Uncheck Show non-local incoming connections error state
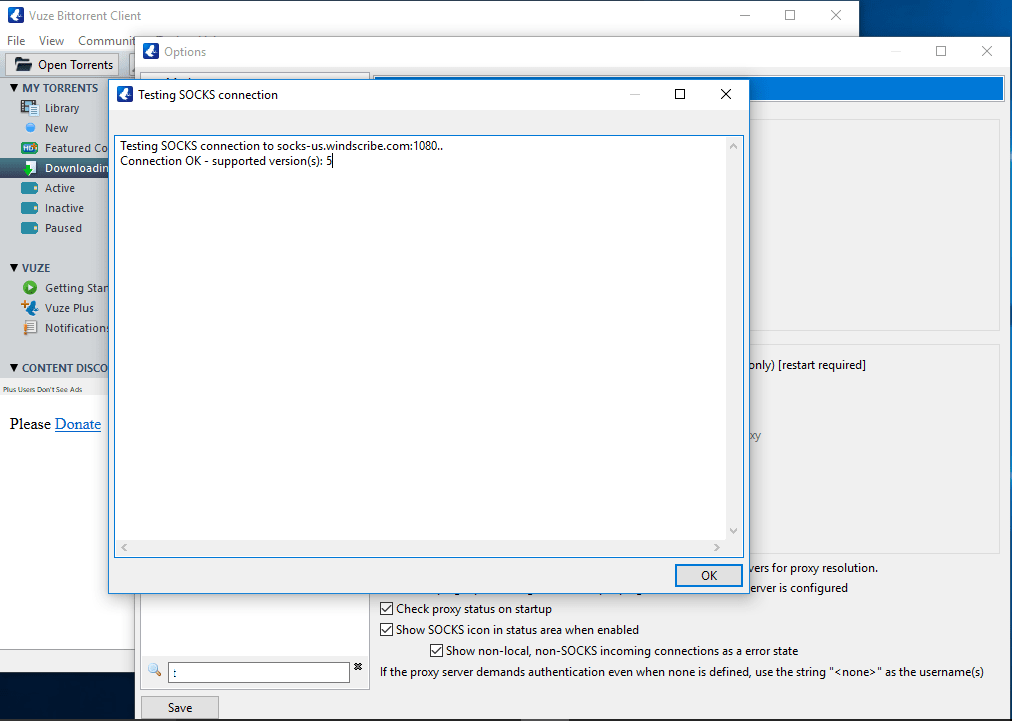Viewport: 1012px width, 721px height. [436, 651]
